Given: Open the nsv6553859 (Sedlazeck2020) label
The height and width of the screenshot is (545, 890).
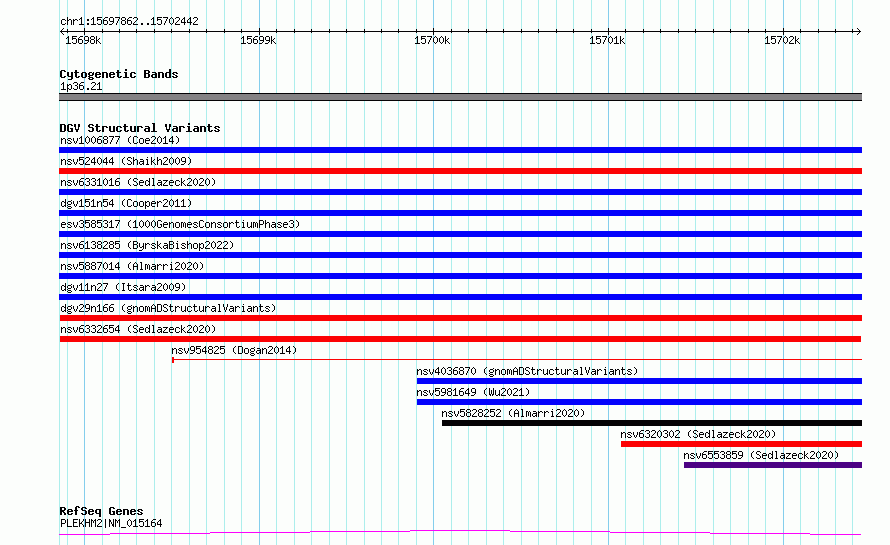Looking at the screenshot, I should click(x=761, y=455).
